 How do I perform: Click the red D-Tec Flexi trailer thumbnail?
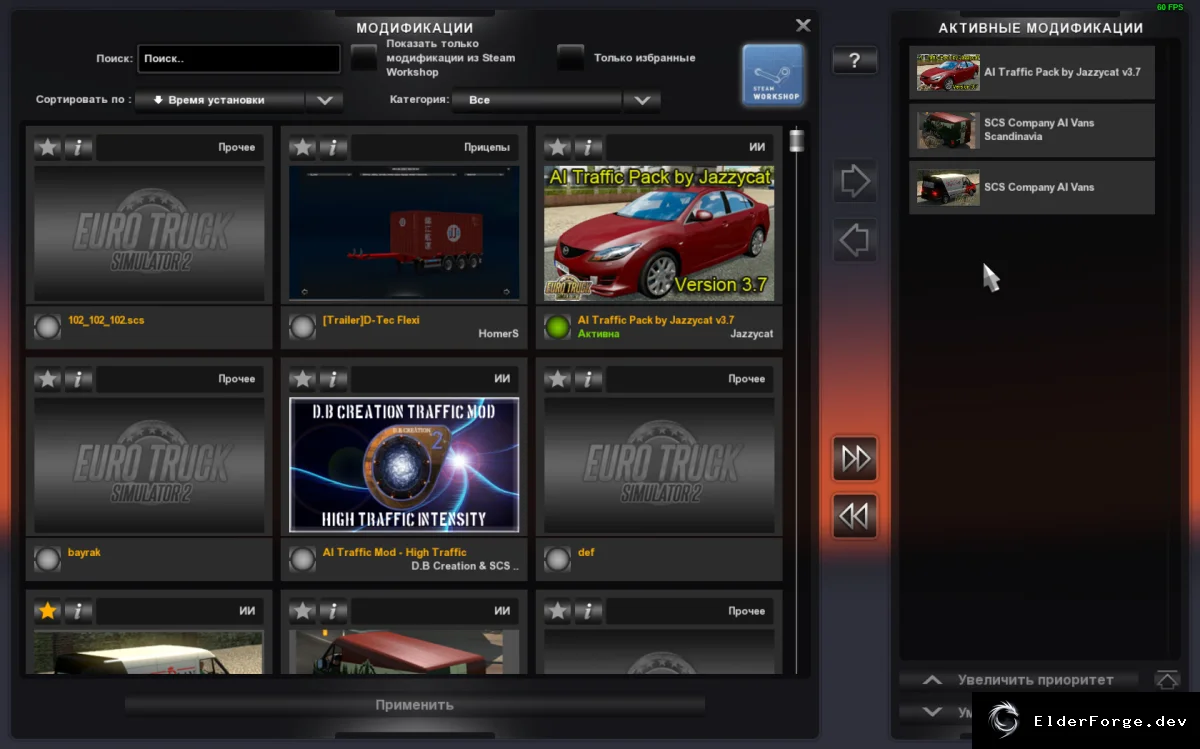pyautogui.click(x=404, y=233)
